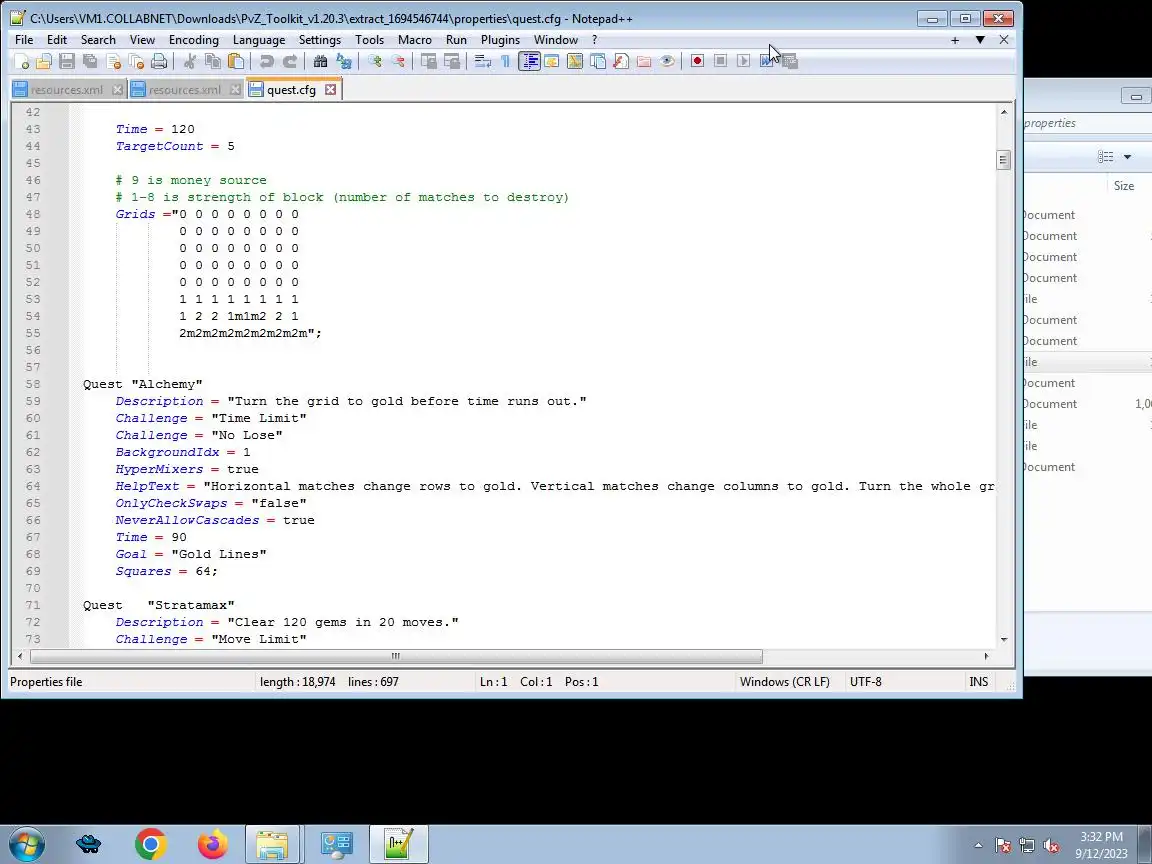Viewport: 1152px width, 864px height.
Task: Toggle Word Wrap in the toolbar
Action: [x=483, y=61]
